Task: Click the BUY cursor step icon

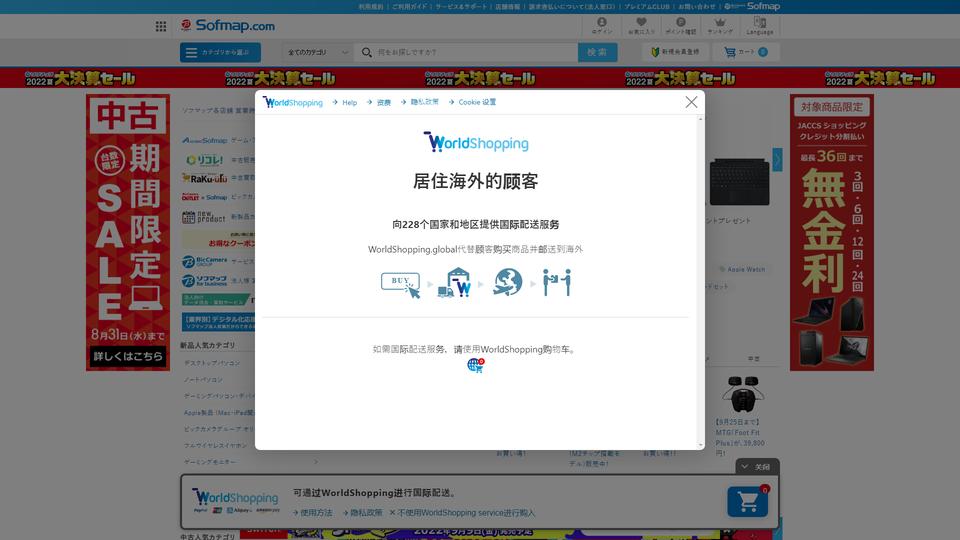Action: [401, 284]
